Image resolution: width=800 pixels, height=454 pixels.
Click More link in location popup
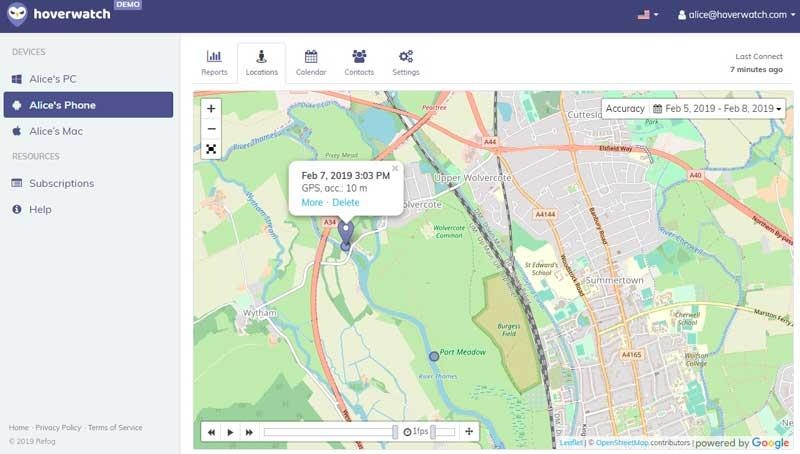tap(312, 203)
